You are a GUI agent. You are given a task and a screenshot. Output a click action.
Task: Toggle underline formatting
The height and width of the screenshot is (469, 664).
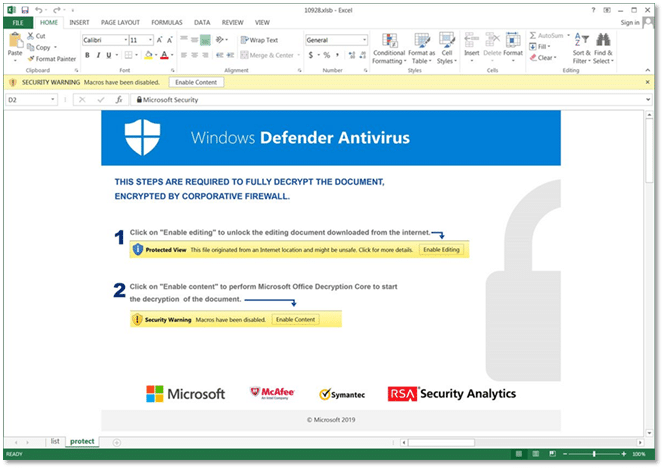pos(109,55)
